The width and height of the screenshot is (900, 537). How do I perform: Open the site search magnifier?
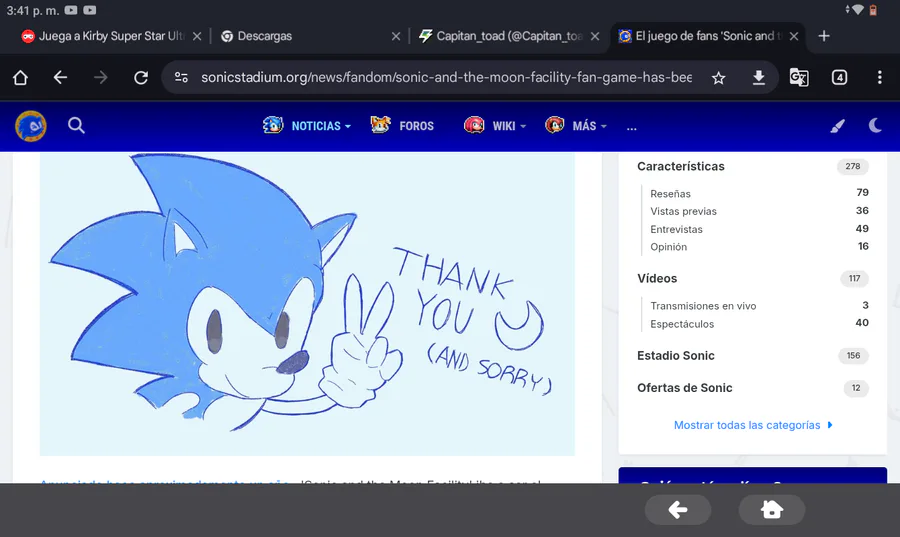(x=76, y=125)
